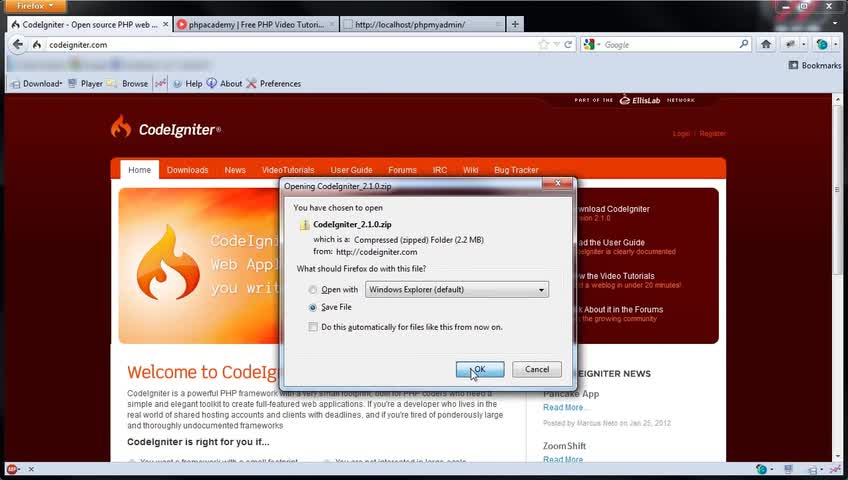Click the red graph icon in add-on toolbar
Viewport: 848px width, 480px height.
point(161,83)
